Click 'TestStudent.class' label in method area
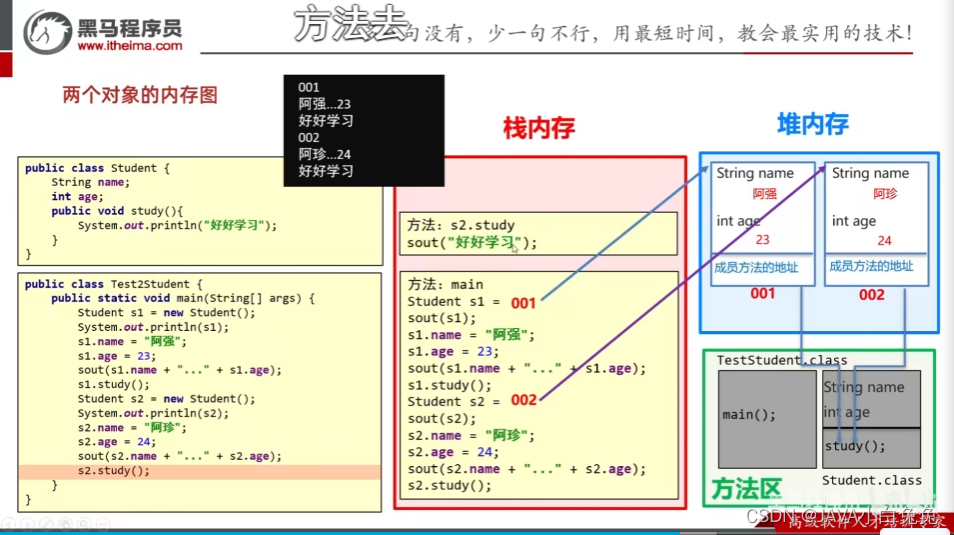The width and height of the screenshot is (954, 535). (782, 360)
